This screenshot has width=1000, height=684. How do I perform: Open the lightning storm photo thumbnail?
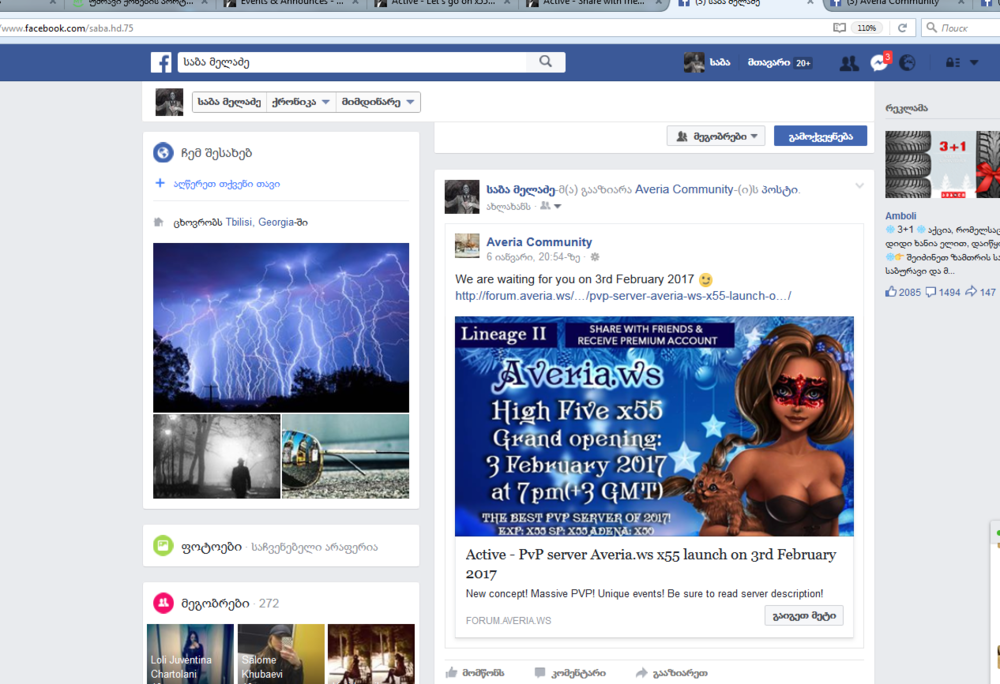coord(281,327)
